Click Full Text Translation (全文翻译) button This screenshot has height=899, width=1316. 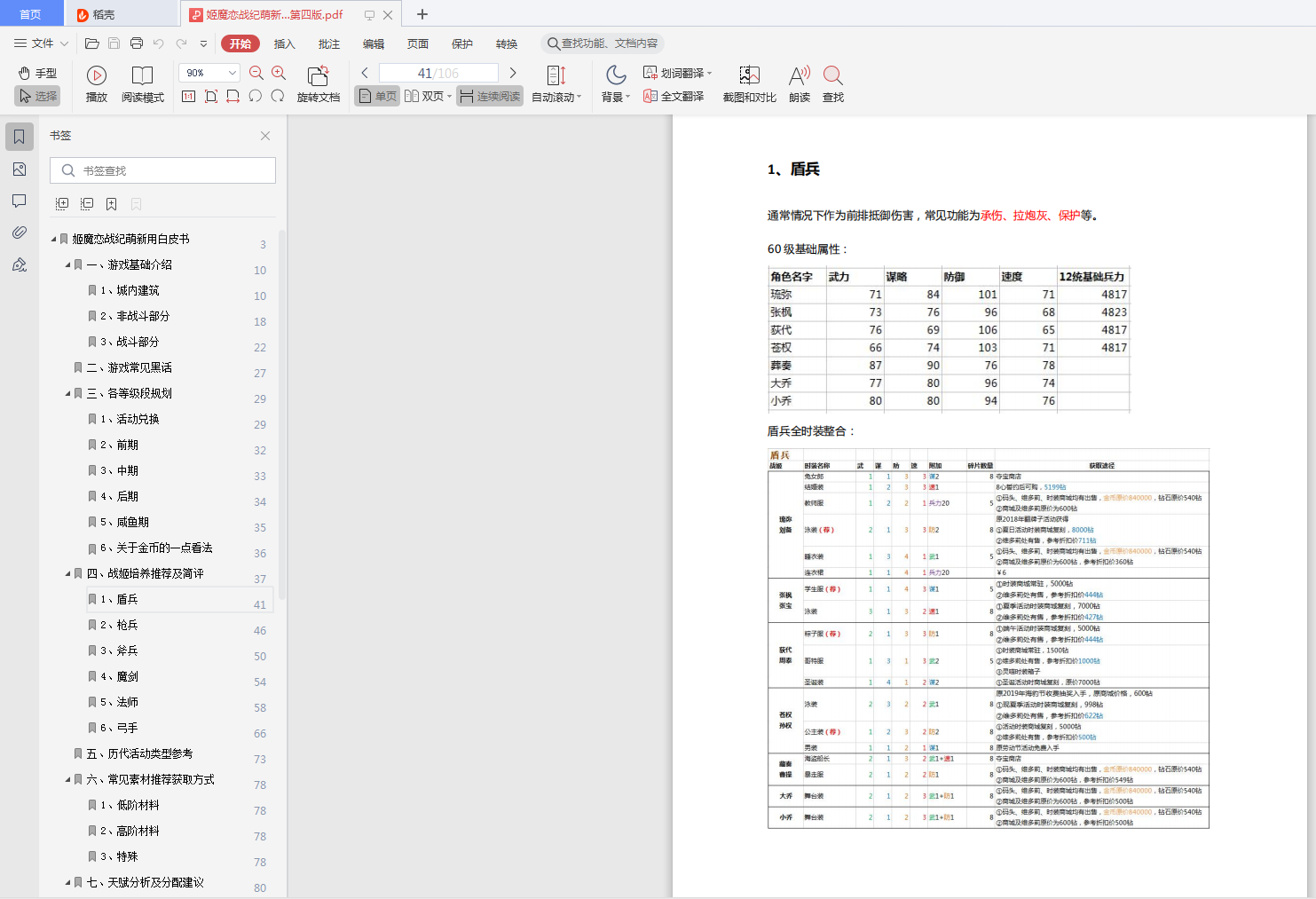click(674, 96)
